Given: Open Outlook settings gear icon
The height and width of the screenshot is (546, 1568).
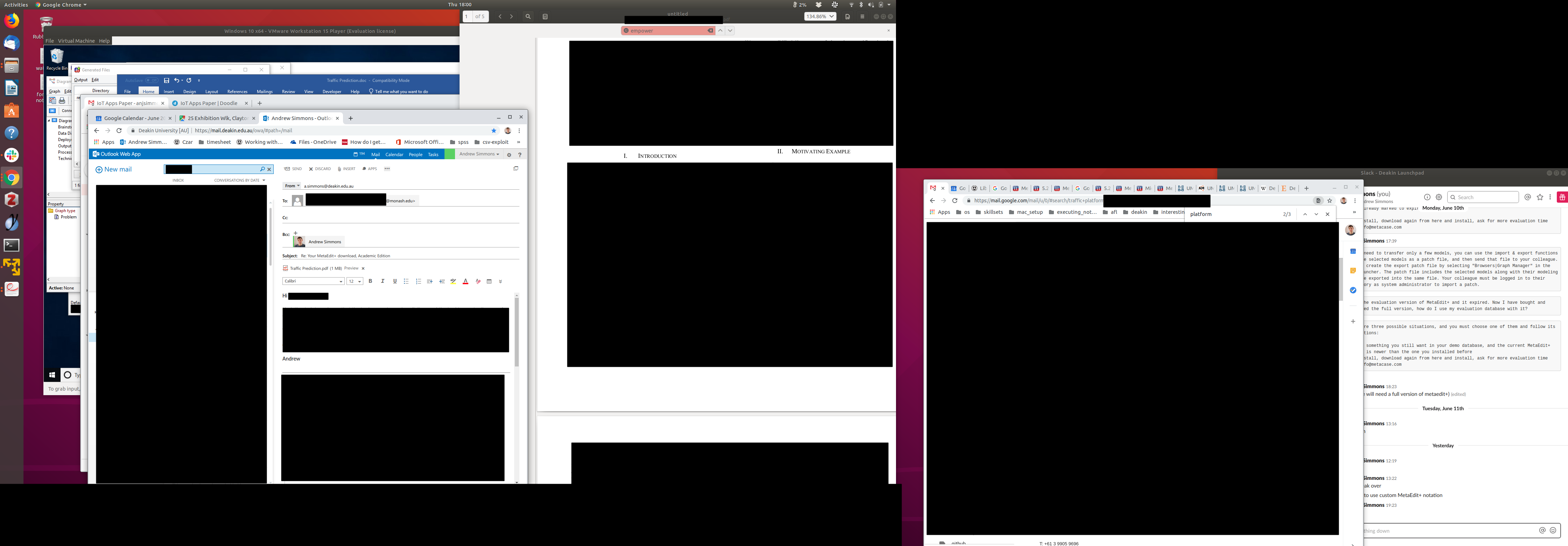Looking at the screenshot, I should (510, 155).
